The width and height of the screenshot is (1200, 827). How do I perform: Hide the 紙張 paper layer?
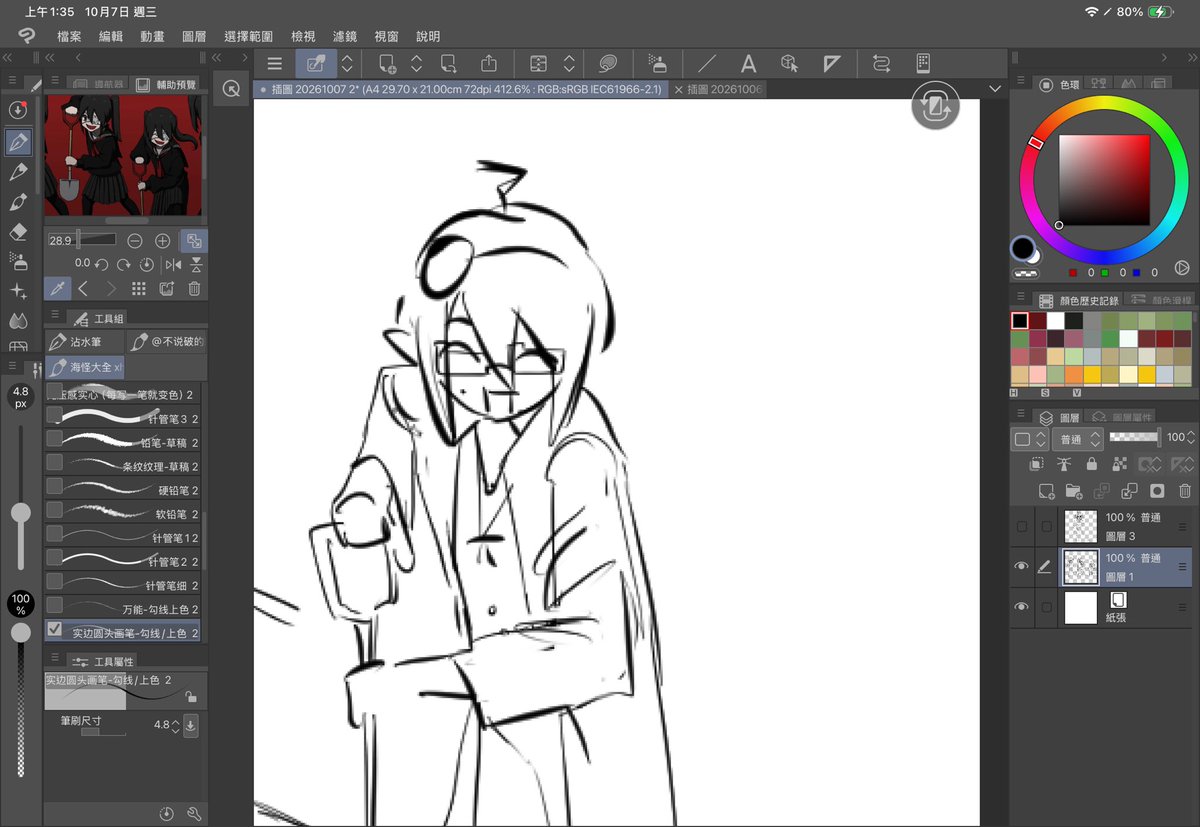1021,607
